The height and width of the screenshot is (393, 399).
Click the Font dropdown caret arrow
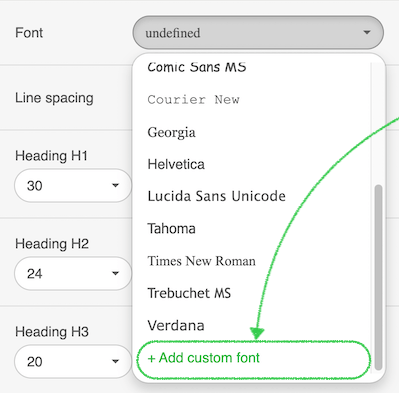[367, 33]
